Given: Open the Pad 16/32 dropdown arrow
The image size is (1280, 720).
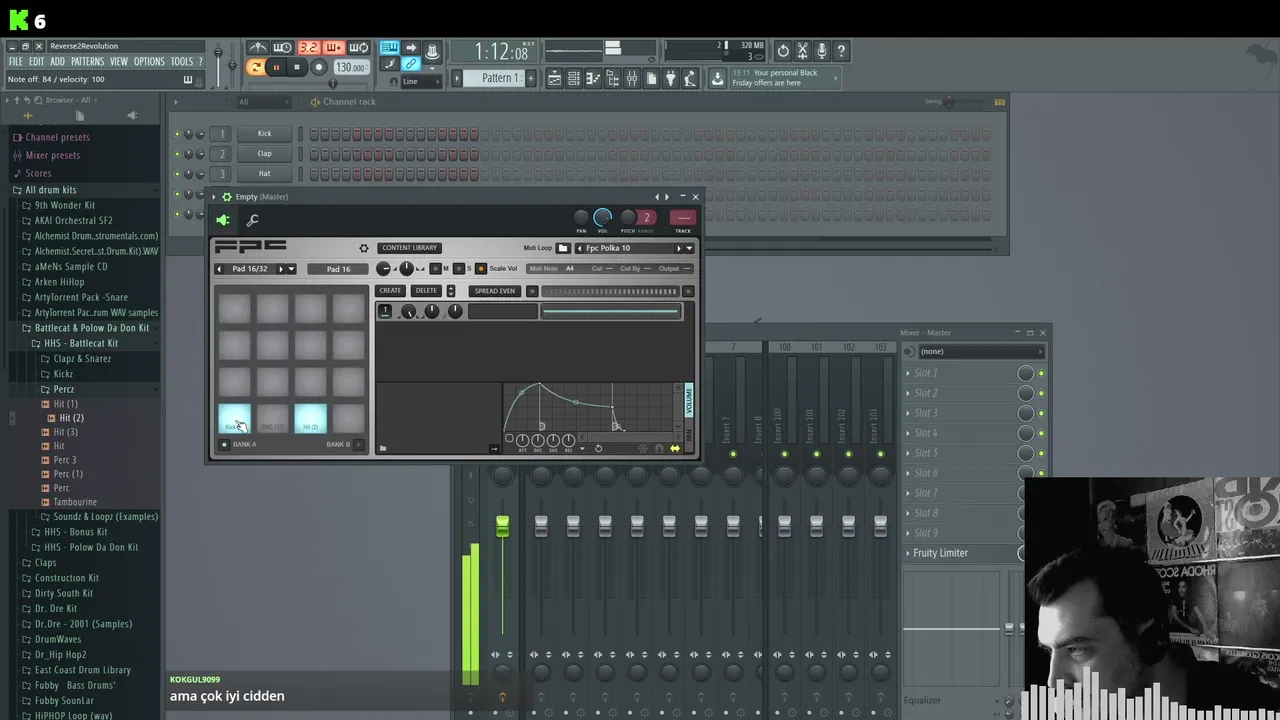Looking at the screenshot, I should (x=291, y=269).
